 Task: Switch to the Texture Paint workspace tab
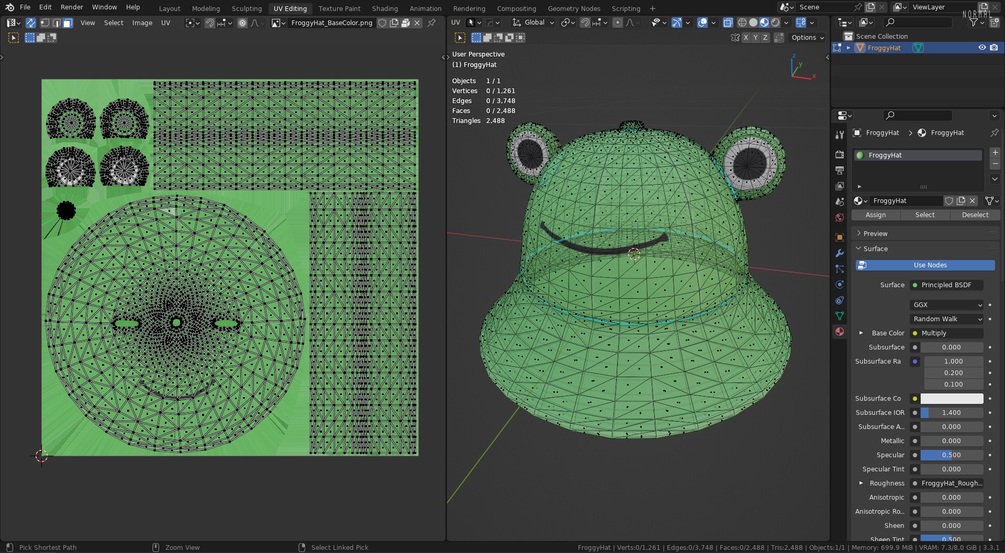pyautogui.click(x=339, y=8)
